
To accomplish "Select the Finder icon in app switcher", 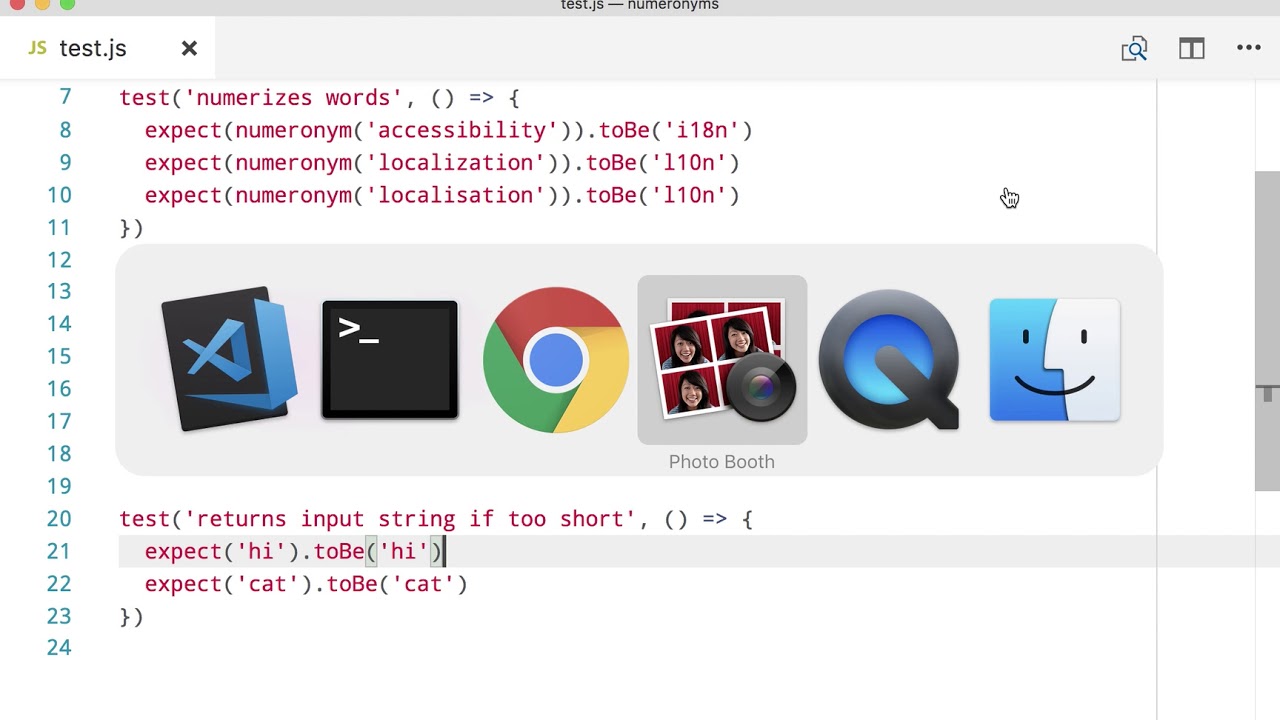I will tap(1055, 360).
